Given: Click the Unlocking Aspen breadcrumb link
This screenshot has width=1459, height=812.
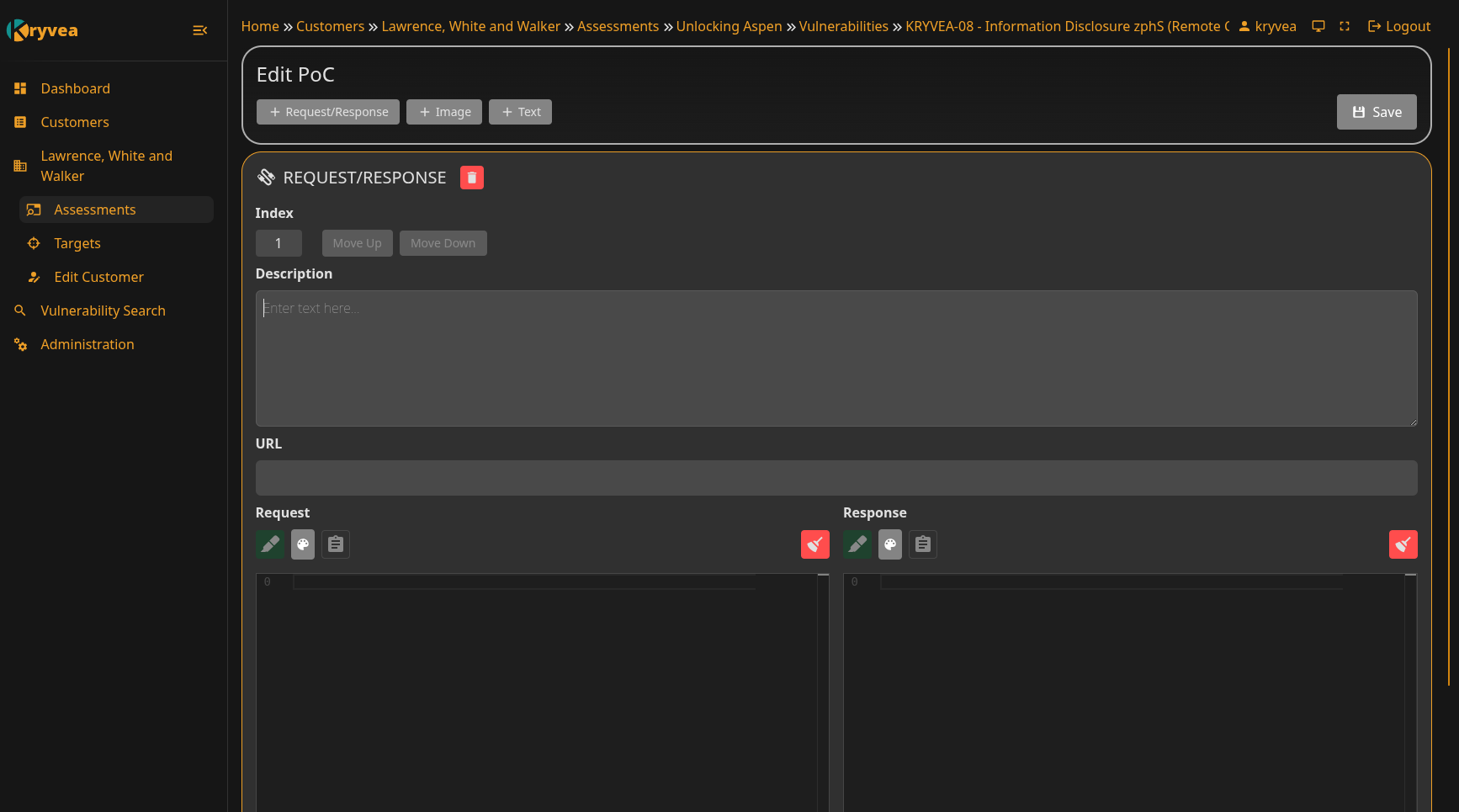Looking at the screenshot, I should 729,26.
